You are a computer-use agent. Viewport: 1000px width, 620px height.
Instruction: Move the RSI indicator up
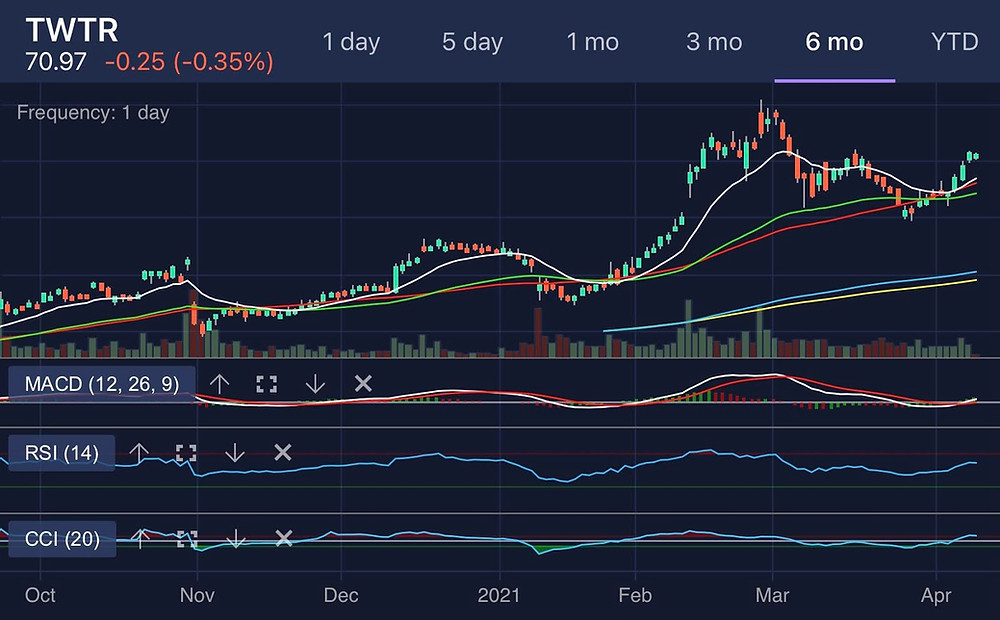(x=139, y=453)
